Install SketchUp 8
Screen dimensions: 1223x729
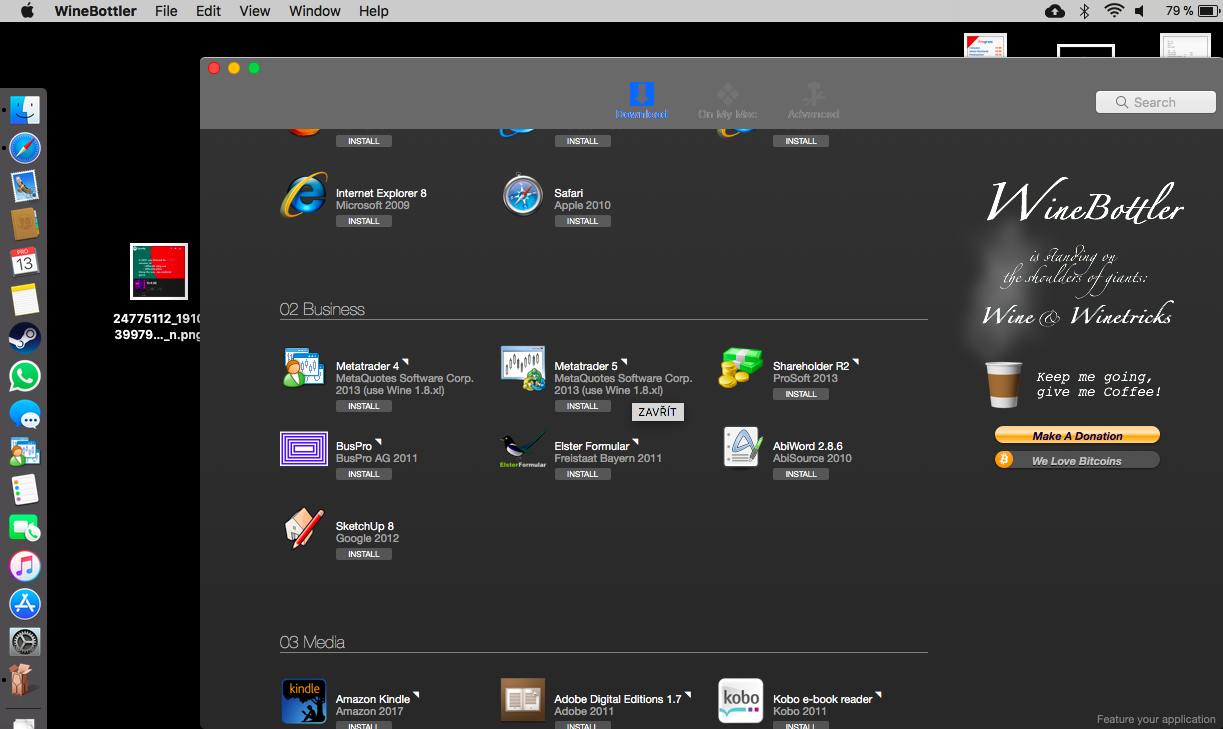pyautogui.click(x=364, y=554)
